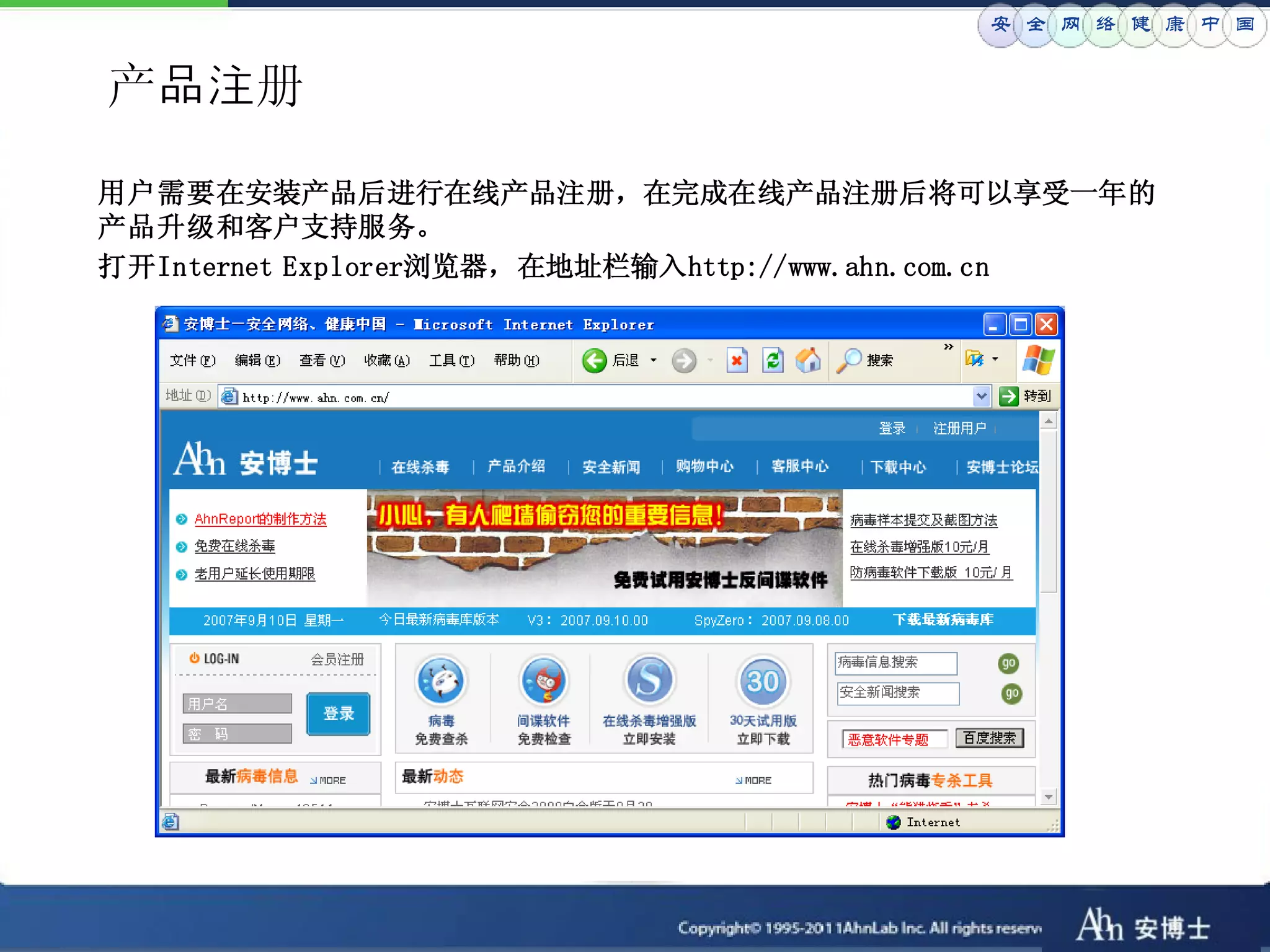Click go button beside security news search

(1011, 694)
